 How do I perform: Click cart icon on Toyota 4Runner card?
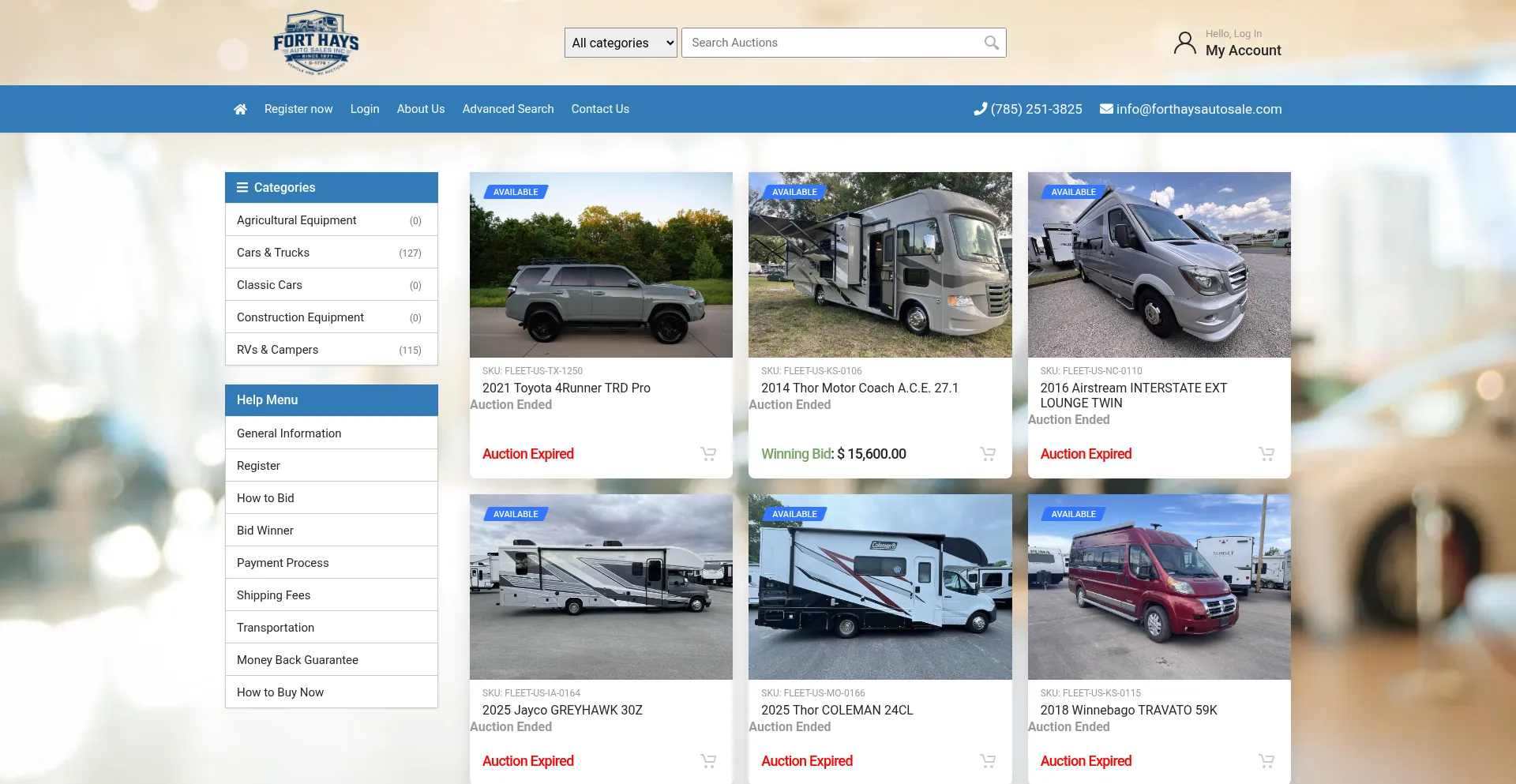pyautogui.click(x=708, y=454)
